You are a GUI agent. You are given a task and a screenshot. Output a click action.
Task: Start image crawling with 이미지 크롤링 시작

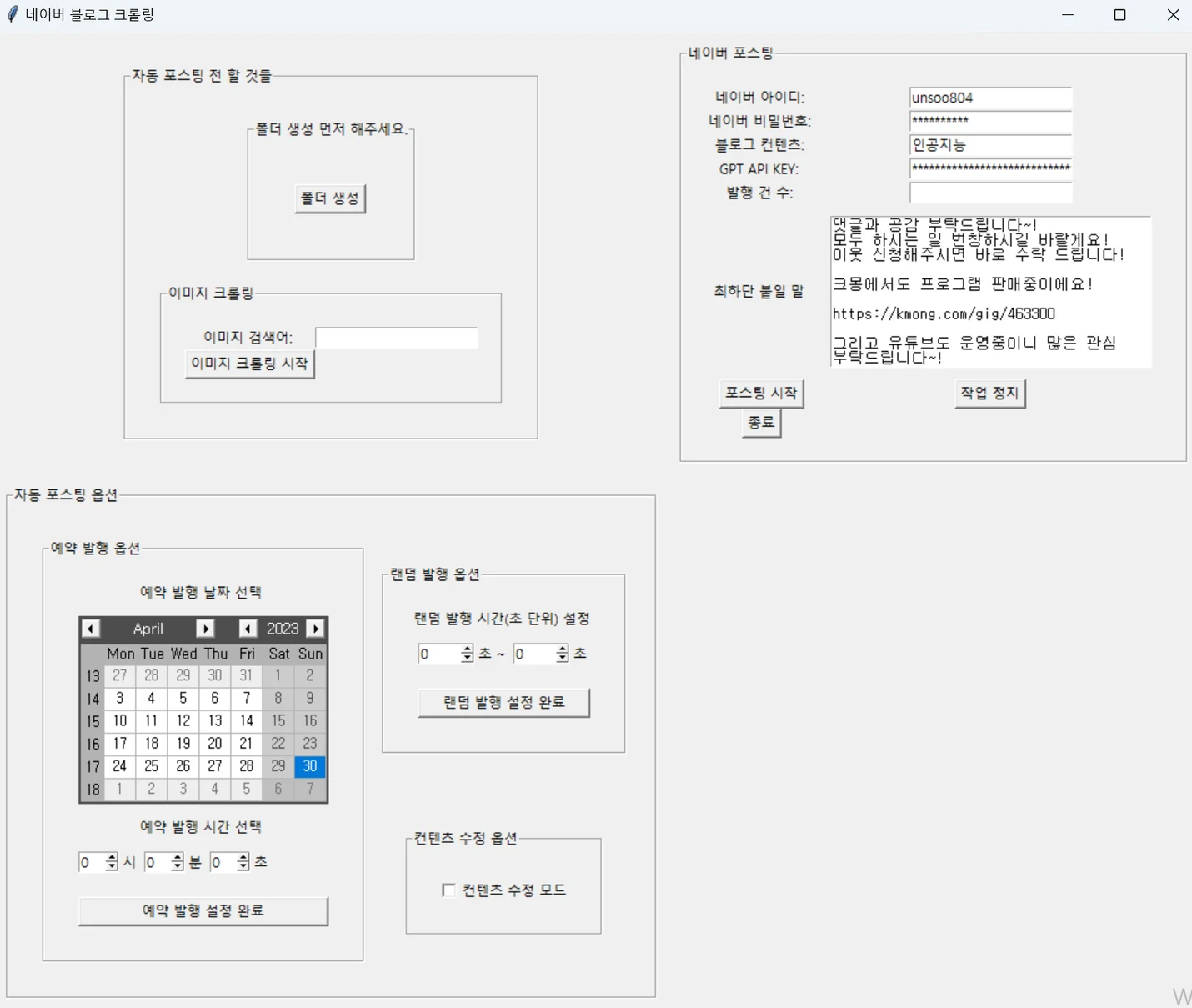point(249,364)
